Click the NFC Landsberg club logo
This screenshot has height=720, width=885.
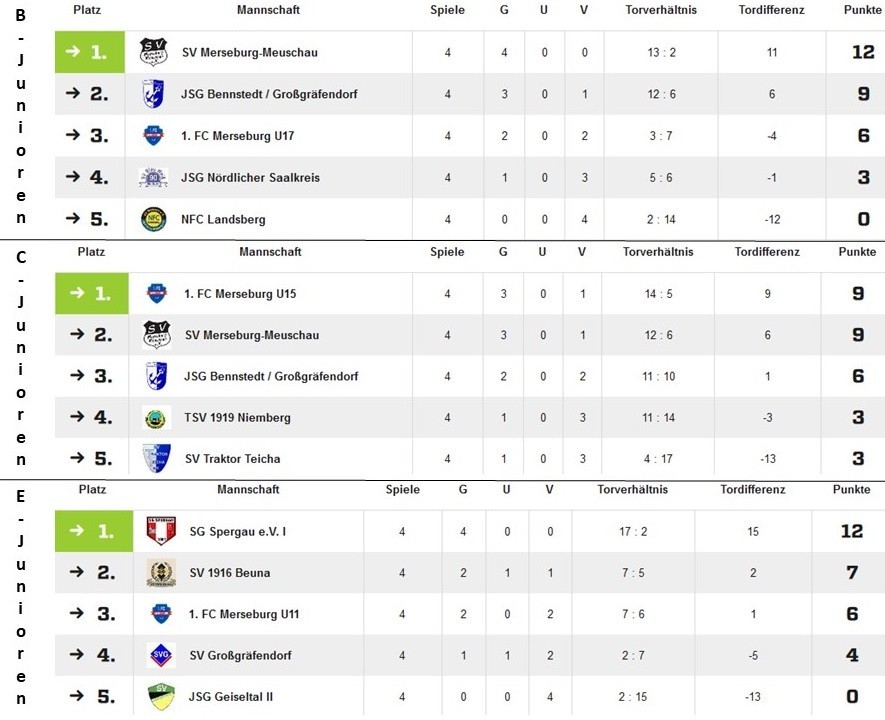tap(153, 219)
